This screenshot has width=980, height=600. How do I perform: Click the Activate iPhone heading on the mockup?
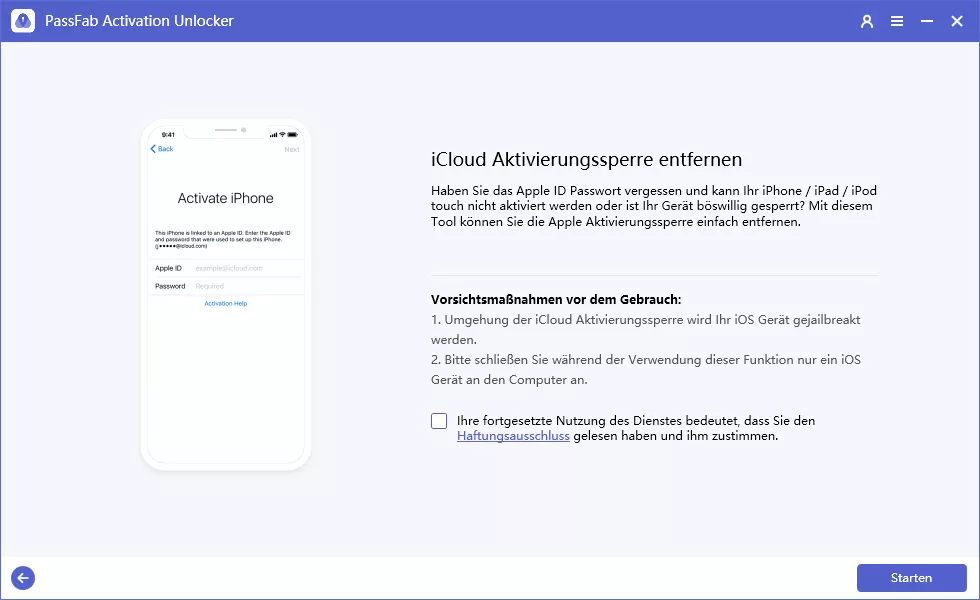pos(225,196)
